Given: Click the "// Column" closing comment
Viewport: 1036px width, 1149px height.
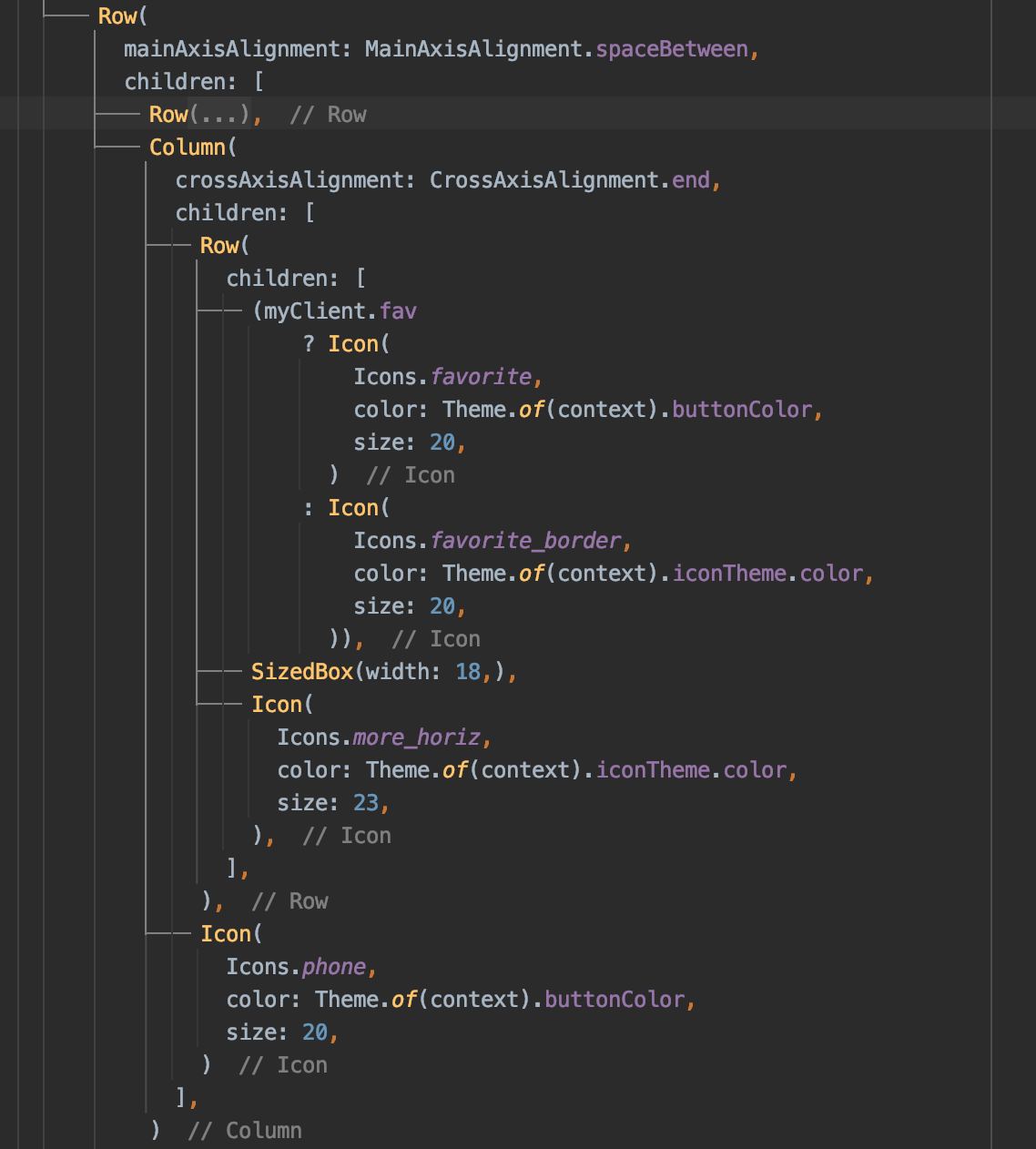Looking at the screenshot, I should tap(245, 1131).
